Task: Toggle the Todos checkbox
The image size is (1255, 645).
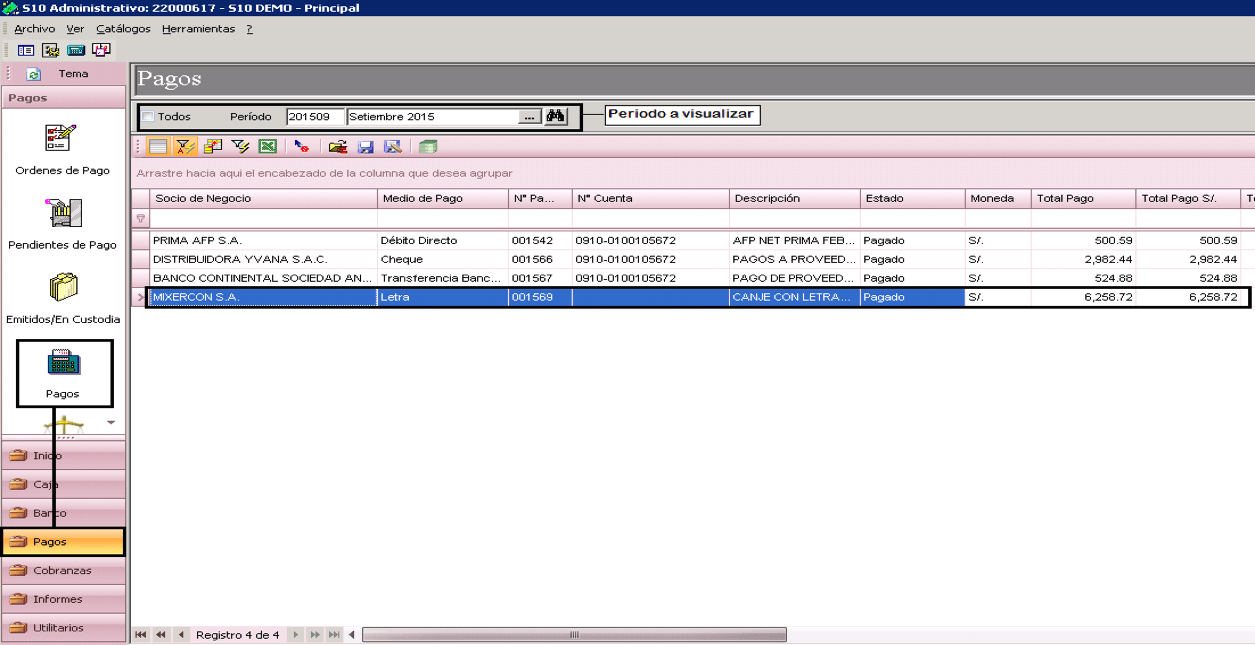Action: click(148, 117)
